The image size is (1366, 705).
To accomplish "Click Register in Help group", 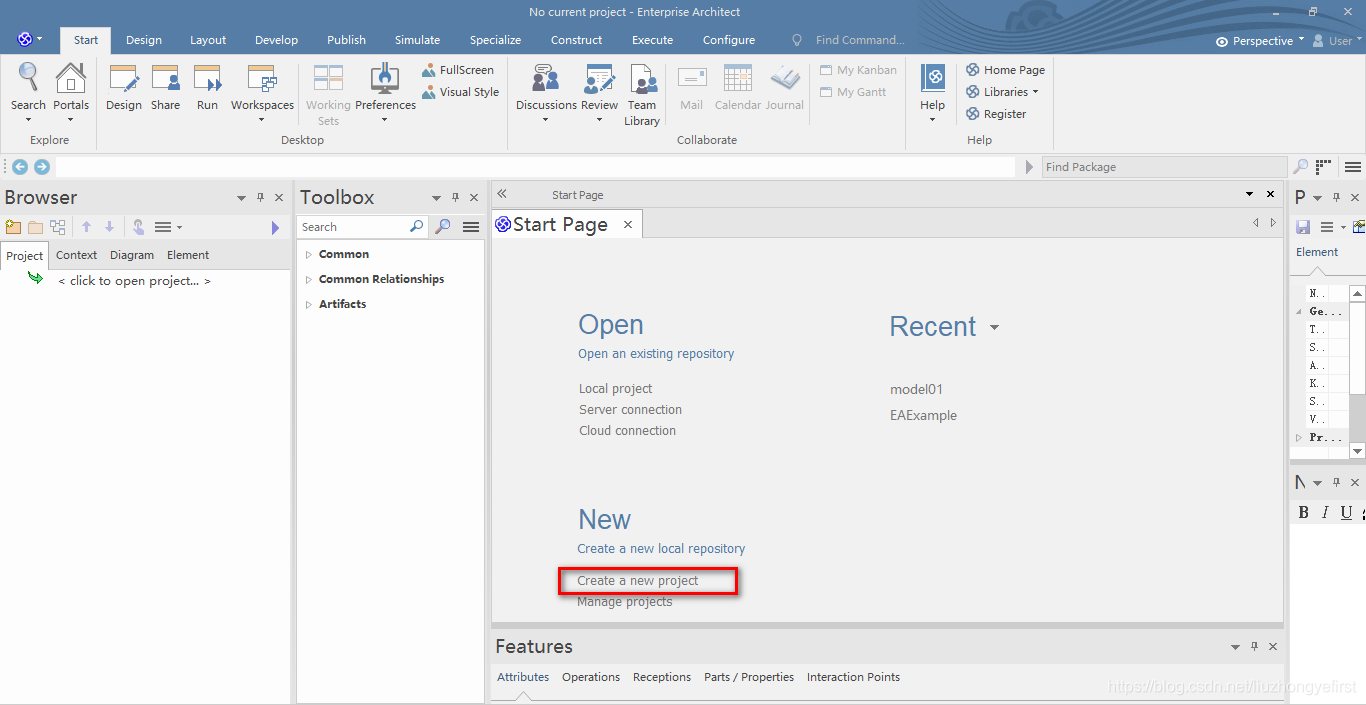I will (x=996, y=114).
